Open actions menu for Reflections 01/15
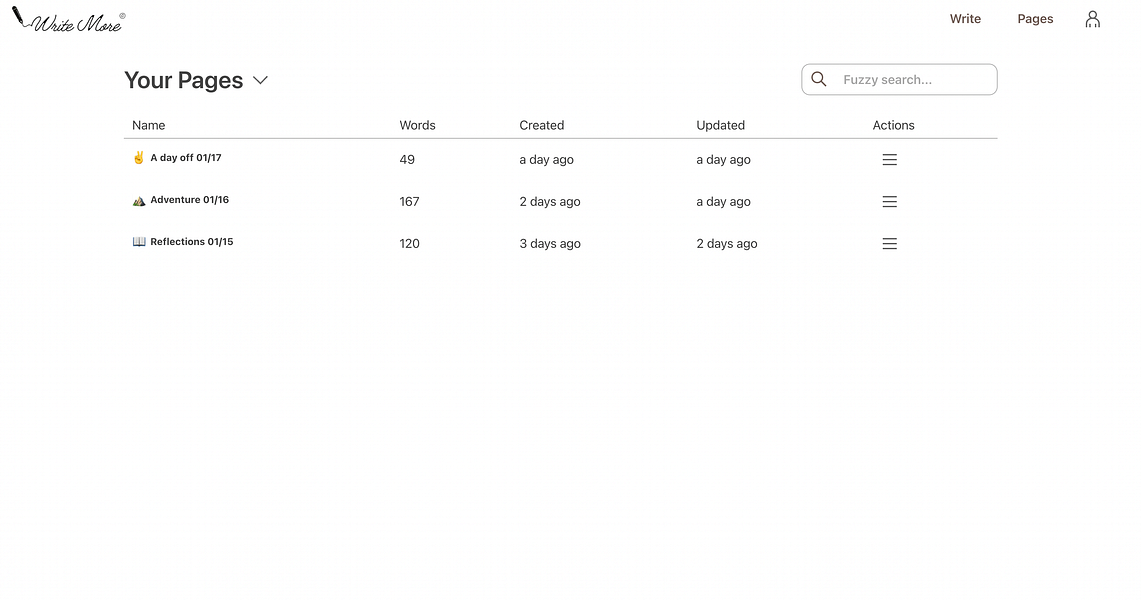The width and height of the screenshot is (1141, 600). (x=889, y=244)
